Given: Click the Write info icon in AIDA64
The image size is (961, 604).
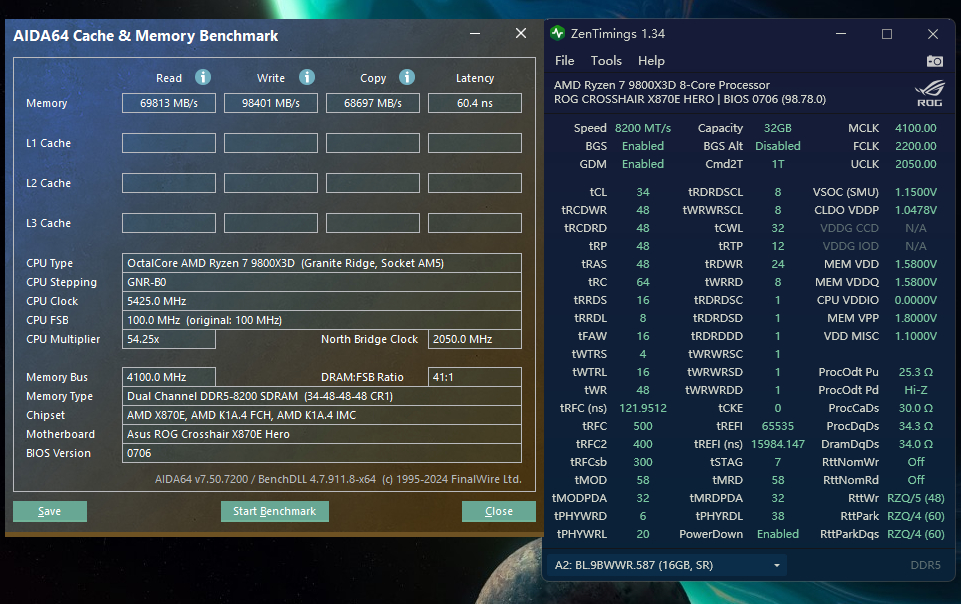Looking at the screenshot, I should click(307, 77).
